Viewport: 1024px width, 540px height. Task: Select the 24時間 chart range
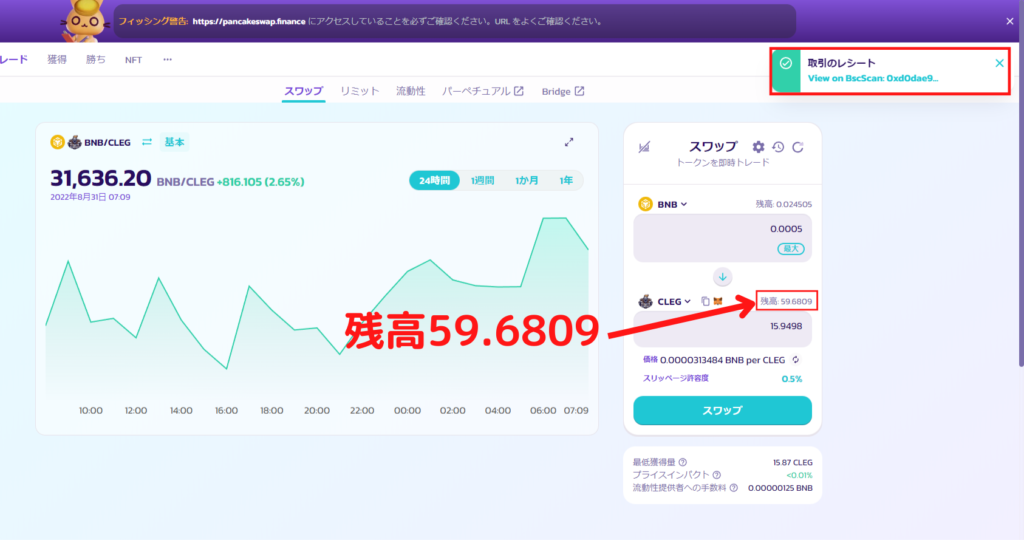[434, 180]
